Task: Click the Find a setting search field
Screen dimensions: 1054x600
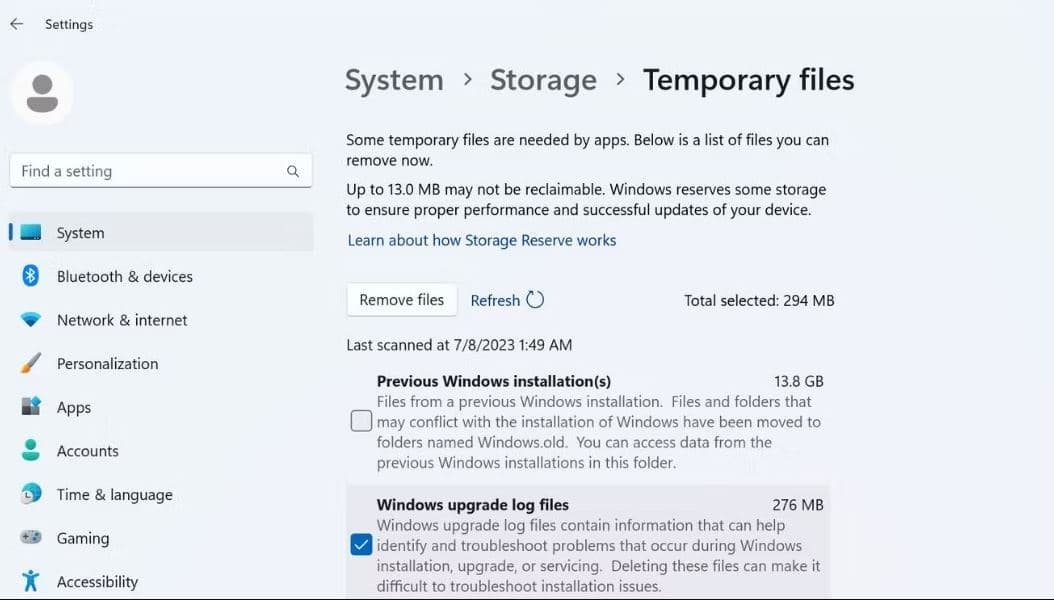Action: [x=150, y=171]
